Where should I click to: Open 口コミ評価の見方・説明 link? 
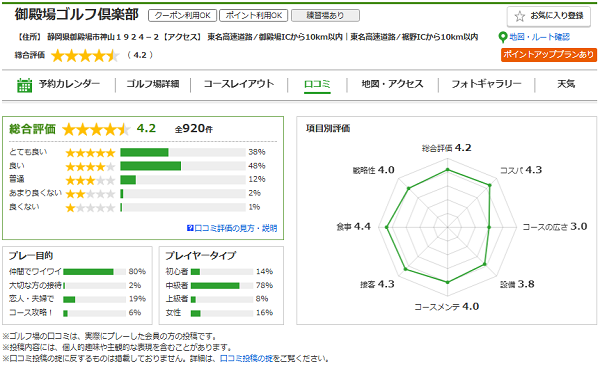(236, 228)
